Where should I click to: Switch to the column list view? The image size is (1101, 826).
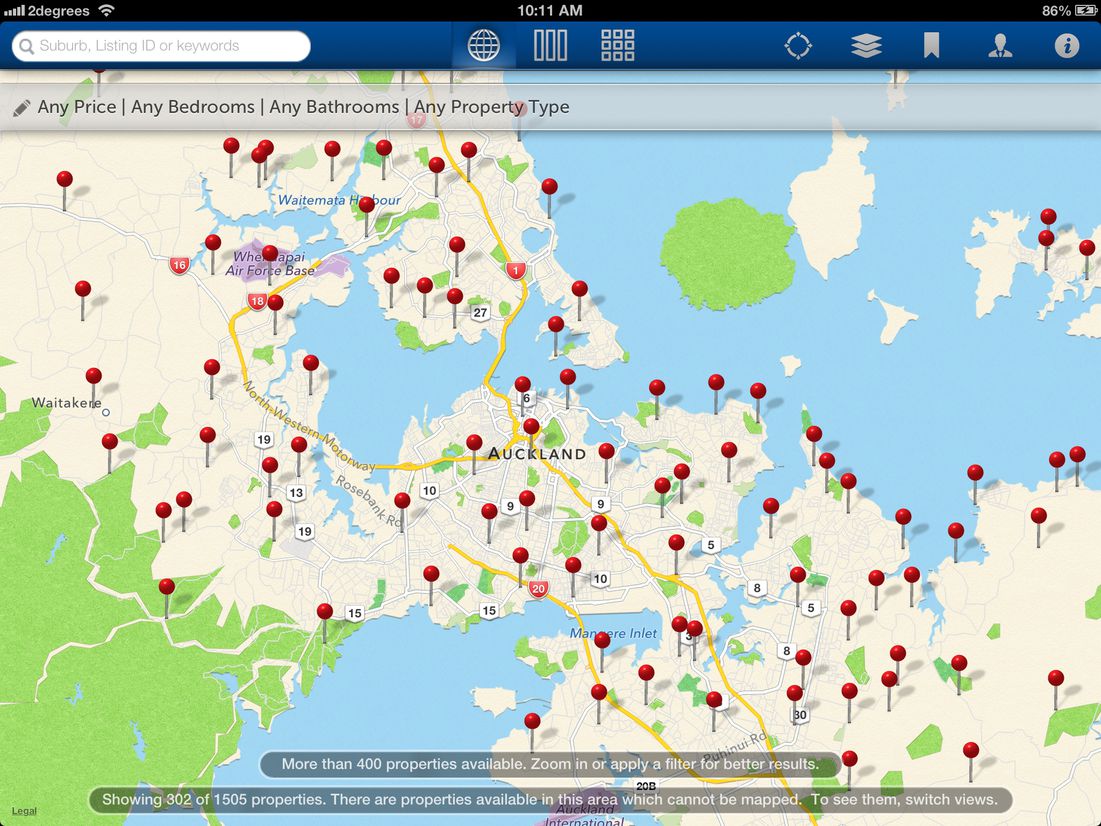coord(550,46)
